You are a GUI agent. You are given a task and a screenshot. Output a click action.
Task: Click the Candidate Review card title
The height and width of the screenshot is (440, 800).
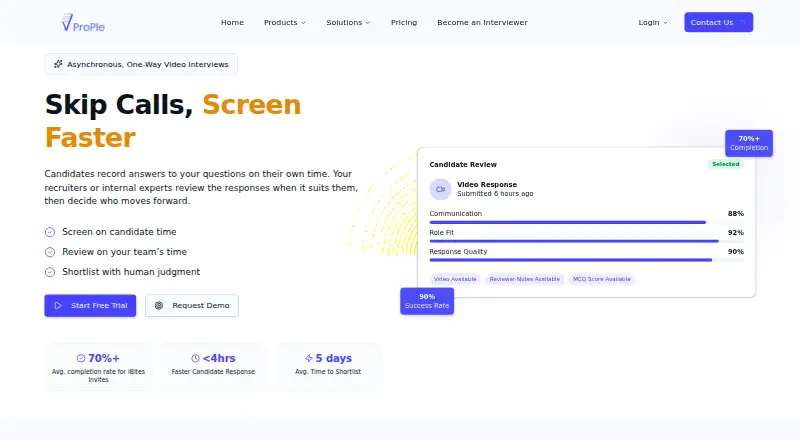pyautogui.click(x=463, y=164)
